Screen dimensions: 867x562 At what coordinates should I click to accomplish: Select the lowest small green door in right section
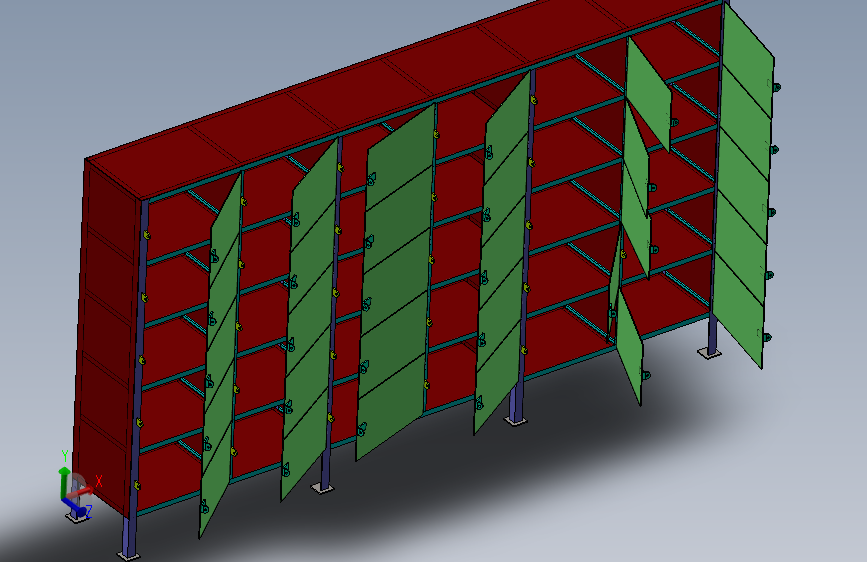click(629, 347)
